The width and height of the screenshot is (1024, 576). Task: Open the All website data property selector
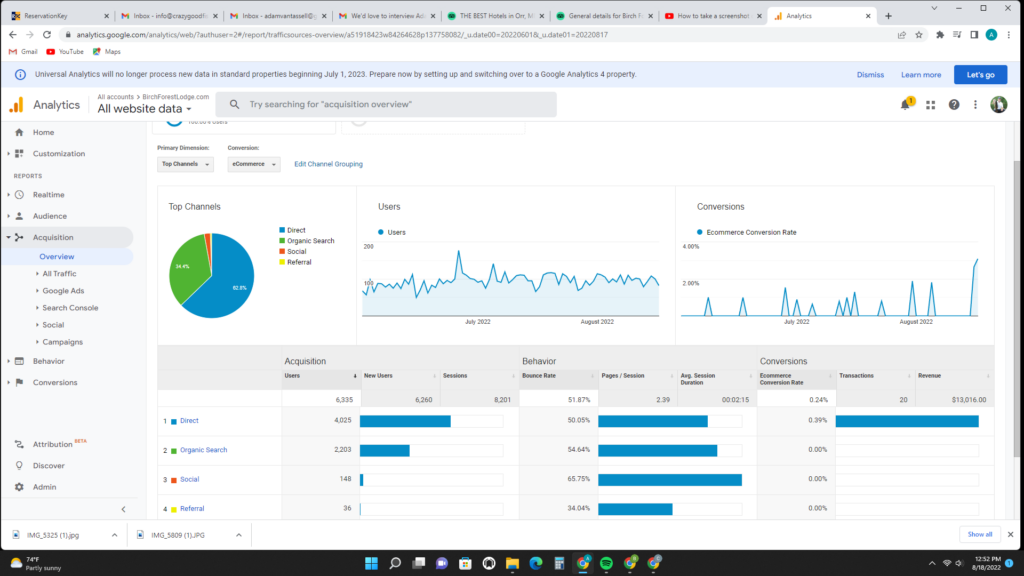click(x=144, y=109)
